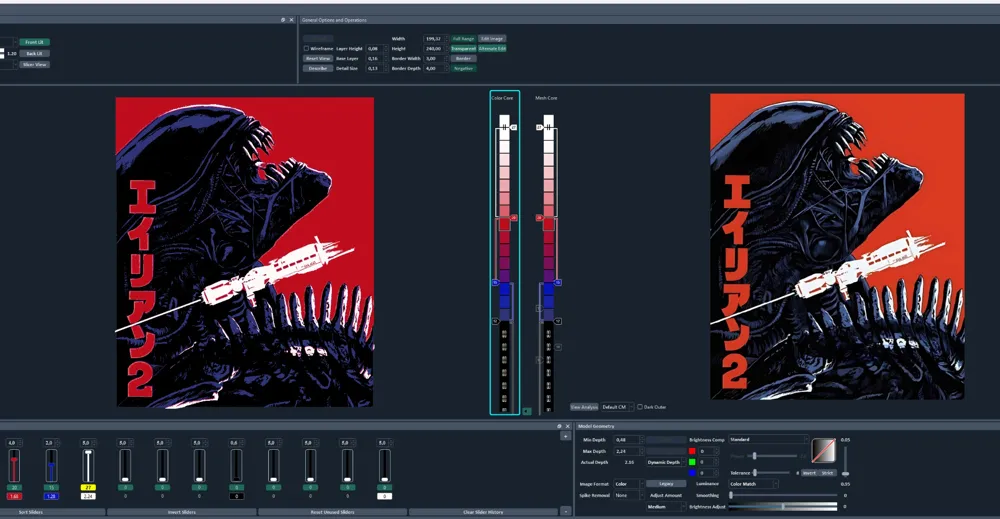Click the Edit Image button
Viewport: 1000px width, 519px height.
click(492, 38)
